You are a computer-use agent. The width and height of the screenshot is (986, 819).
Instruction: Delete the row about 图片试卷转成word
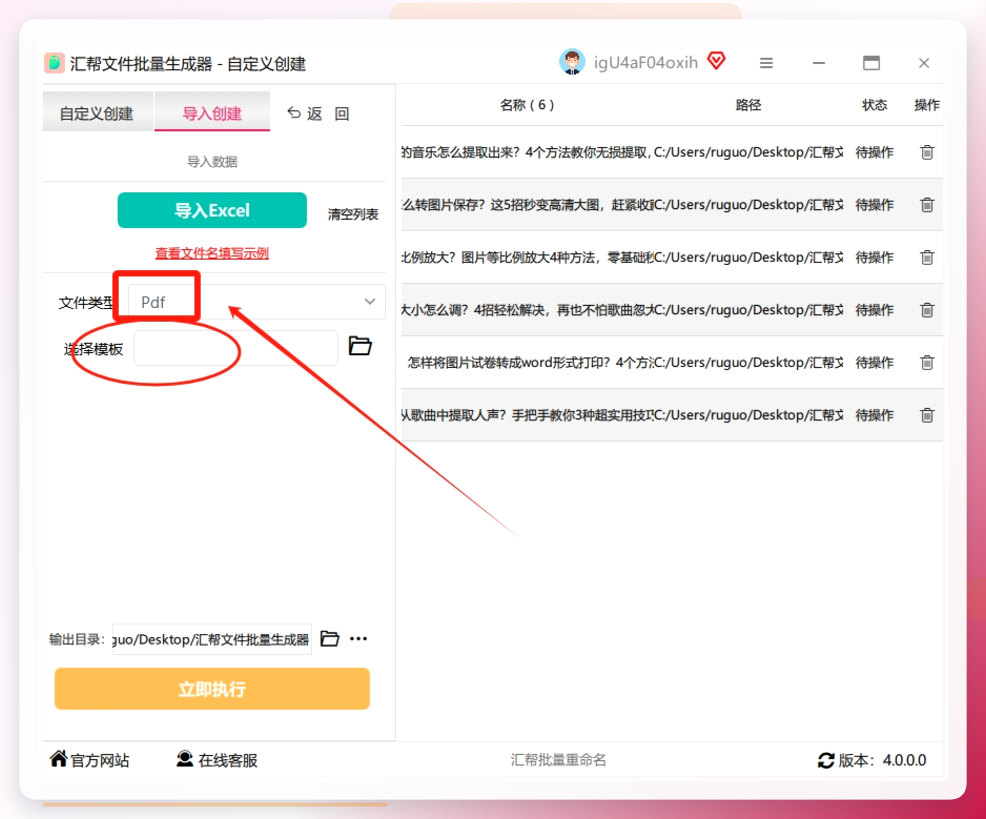pyautogui.click(x=927, y=362)
